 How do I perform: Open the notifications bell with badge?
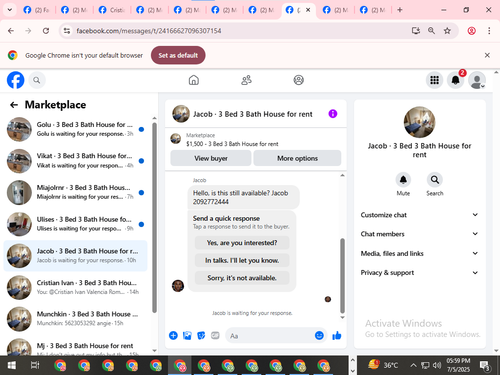click(455, 80)
